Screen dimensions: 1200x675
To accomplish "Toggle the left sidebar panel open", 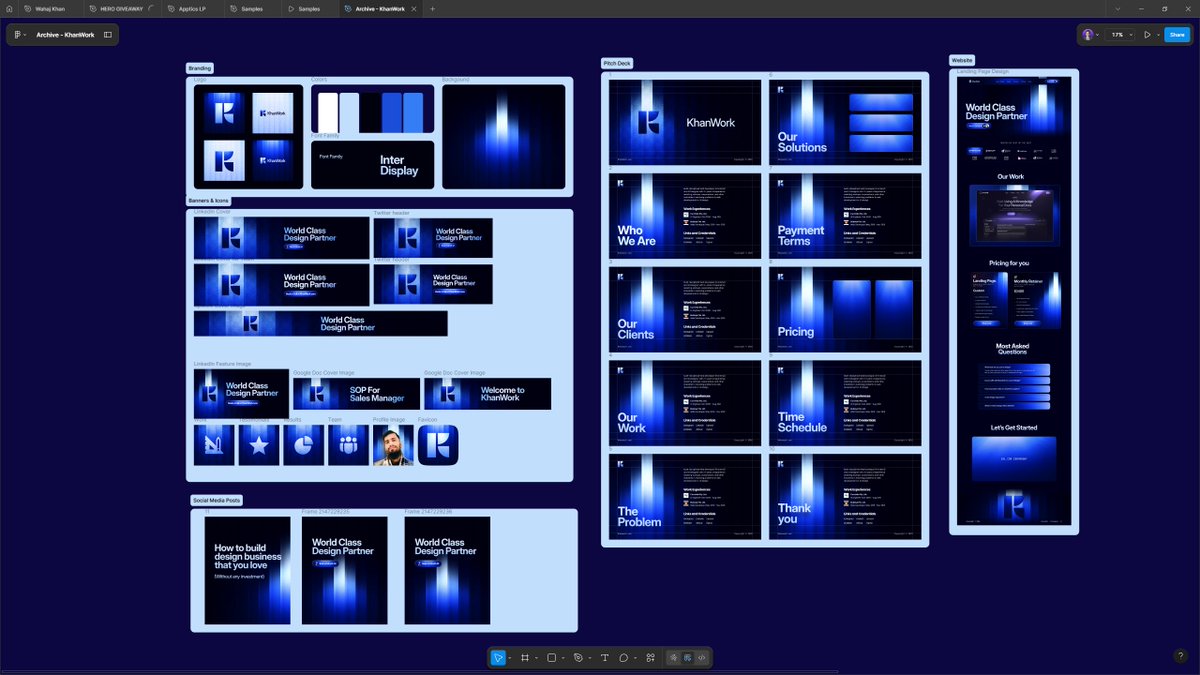I will [x=110, y=34].
